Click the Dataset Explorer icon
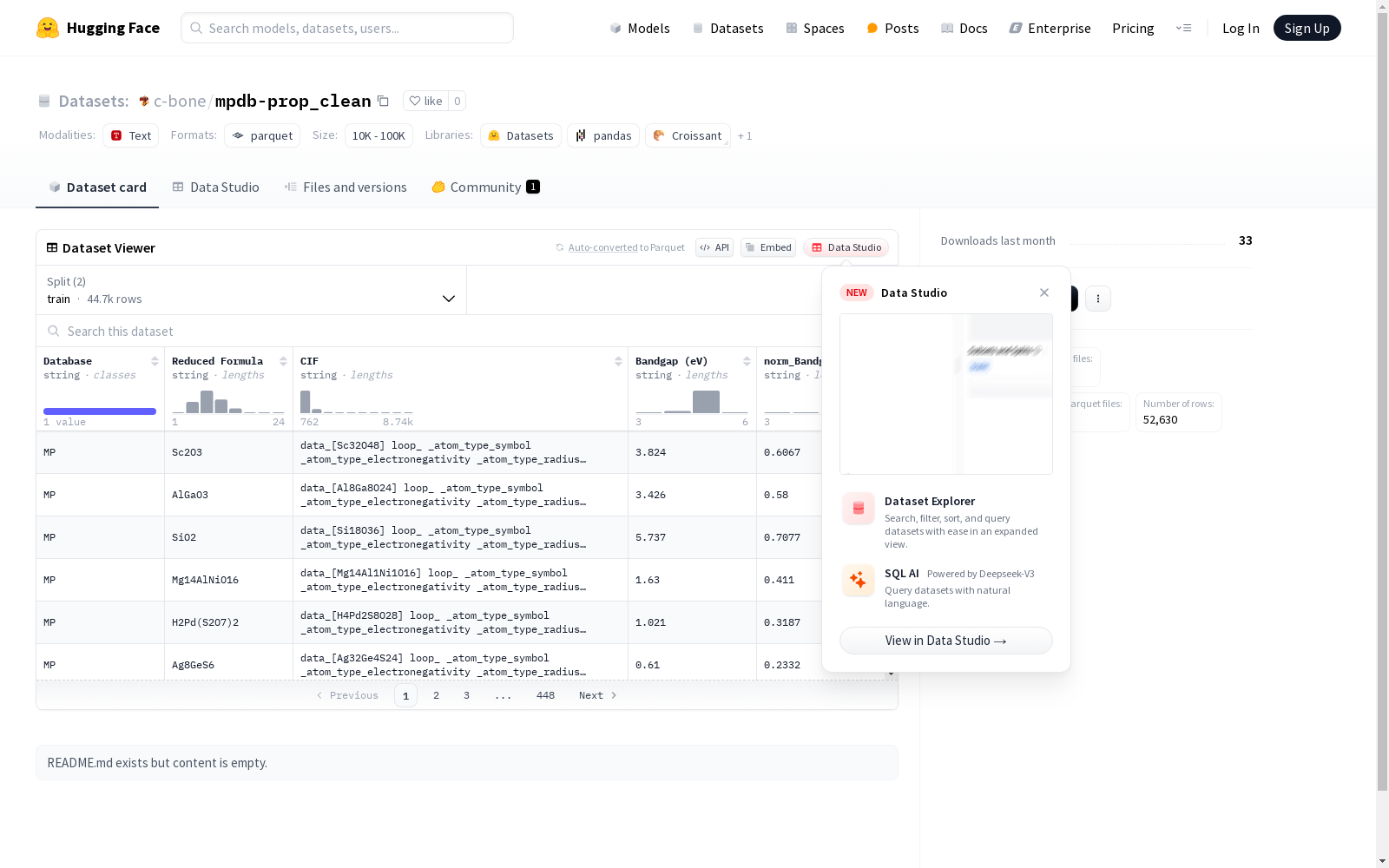The width and height of the screenshot is (1389, 868). point(859,509)
